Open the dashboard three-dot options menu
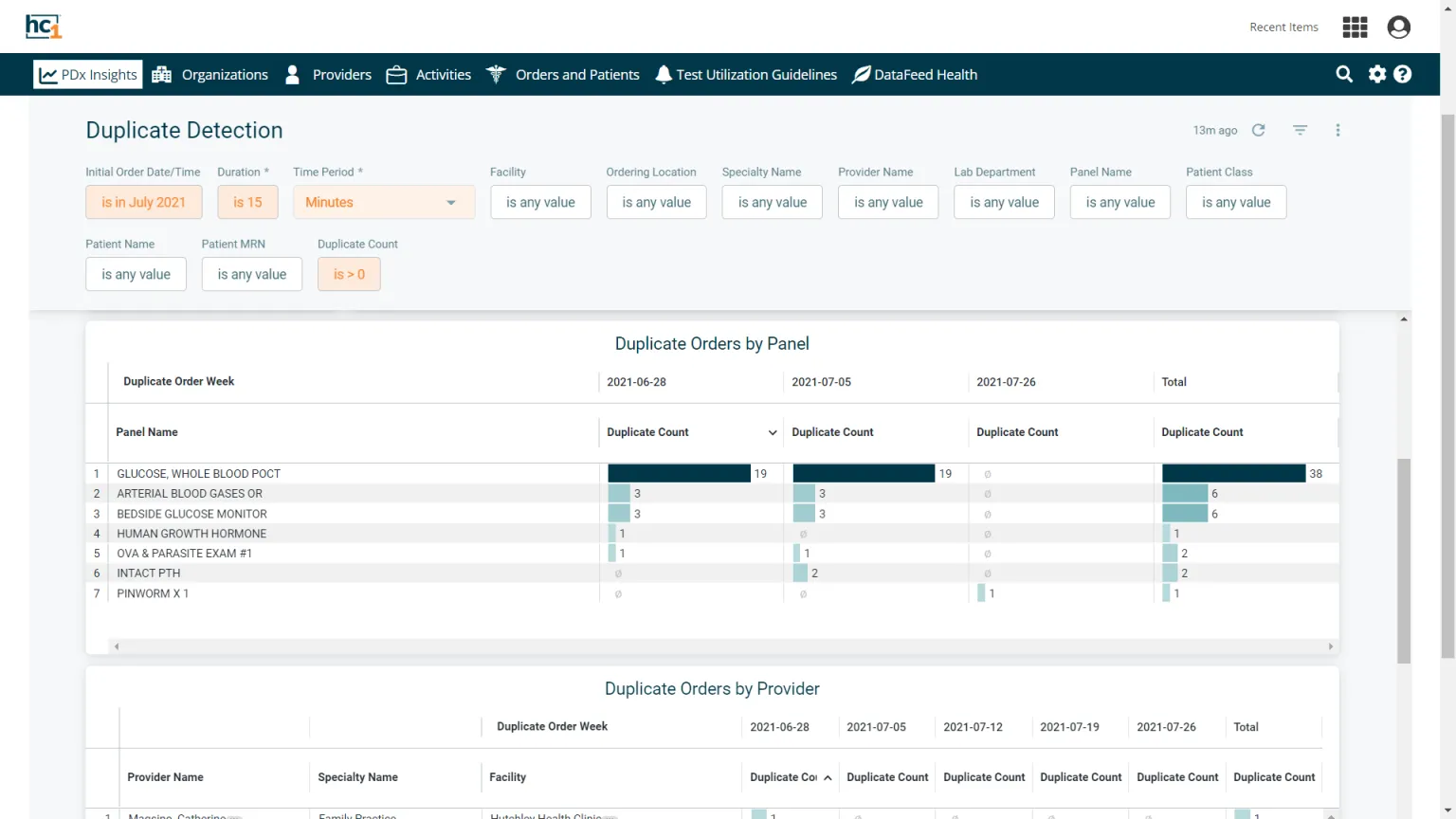The image size is (1456, 819). point(1338,130)
